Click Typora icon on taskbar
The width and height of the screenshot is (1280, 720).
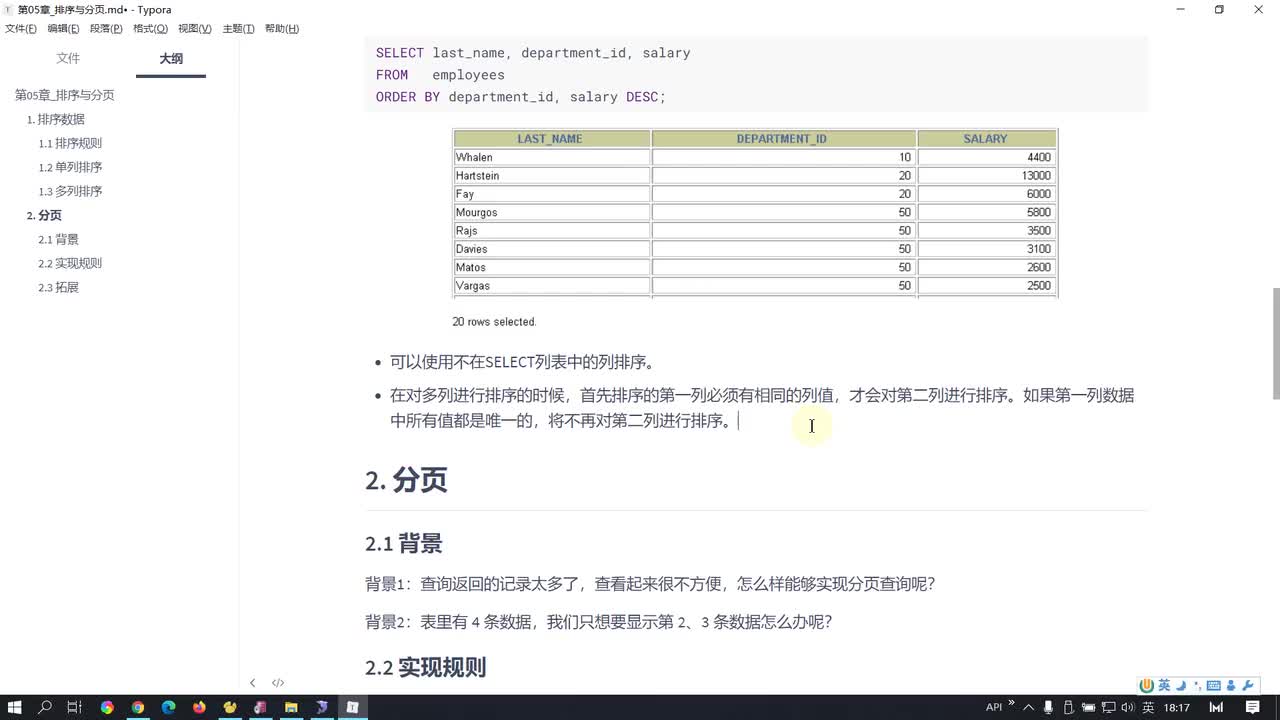pyautogui.click(x=352, y=707)
